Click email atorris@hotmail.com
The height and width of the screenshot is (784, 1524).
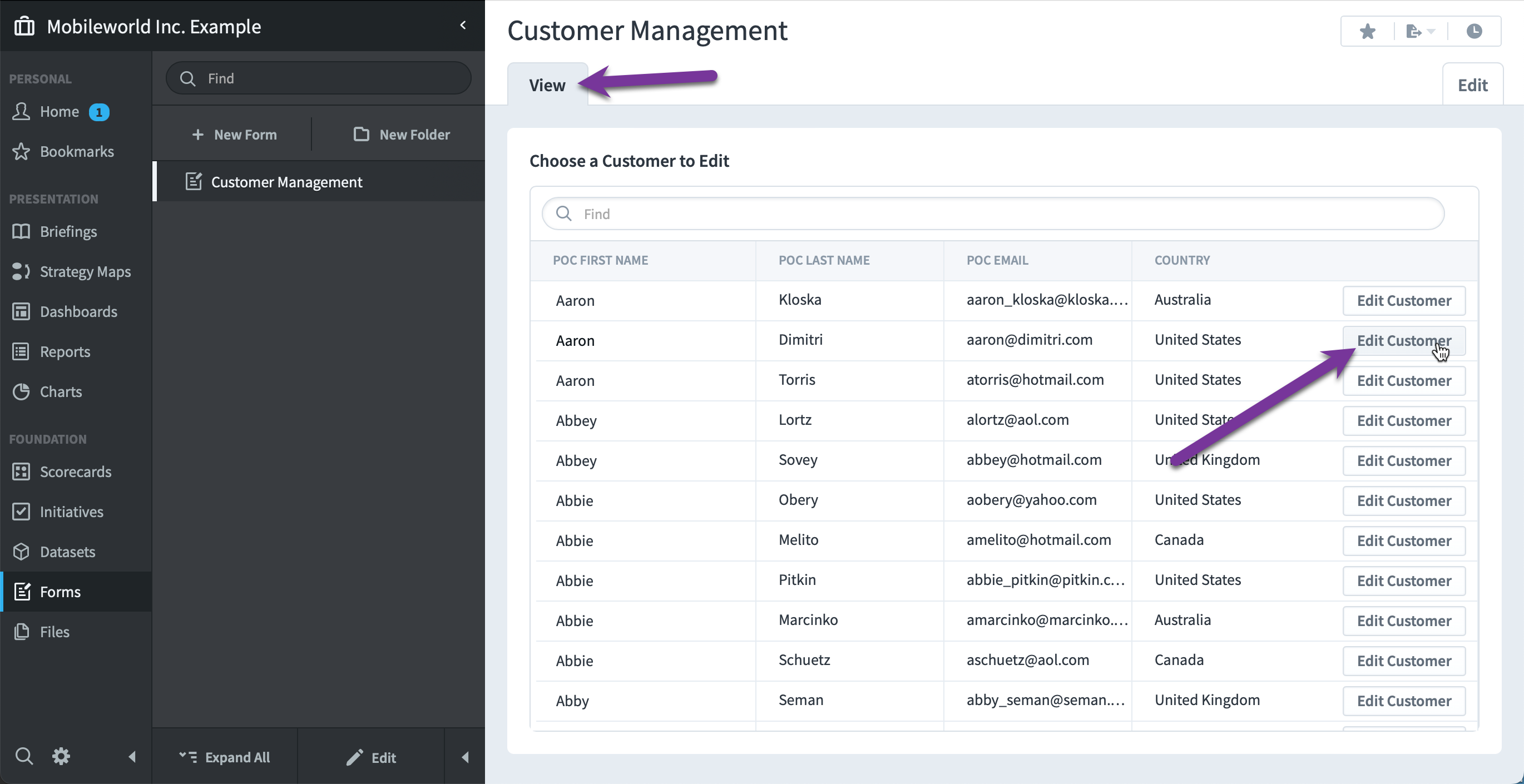tap(1035, 380)
